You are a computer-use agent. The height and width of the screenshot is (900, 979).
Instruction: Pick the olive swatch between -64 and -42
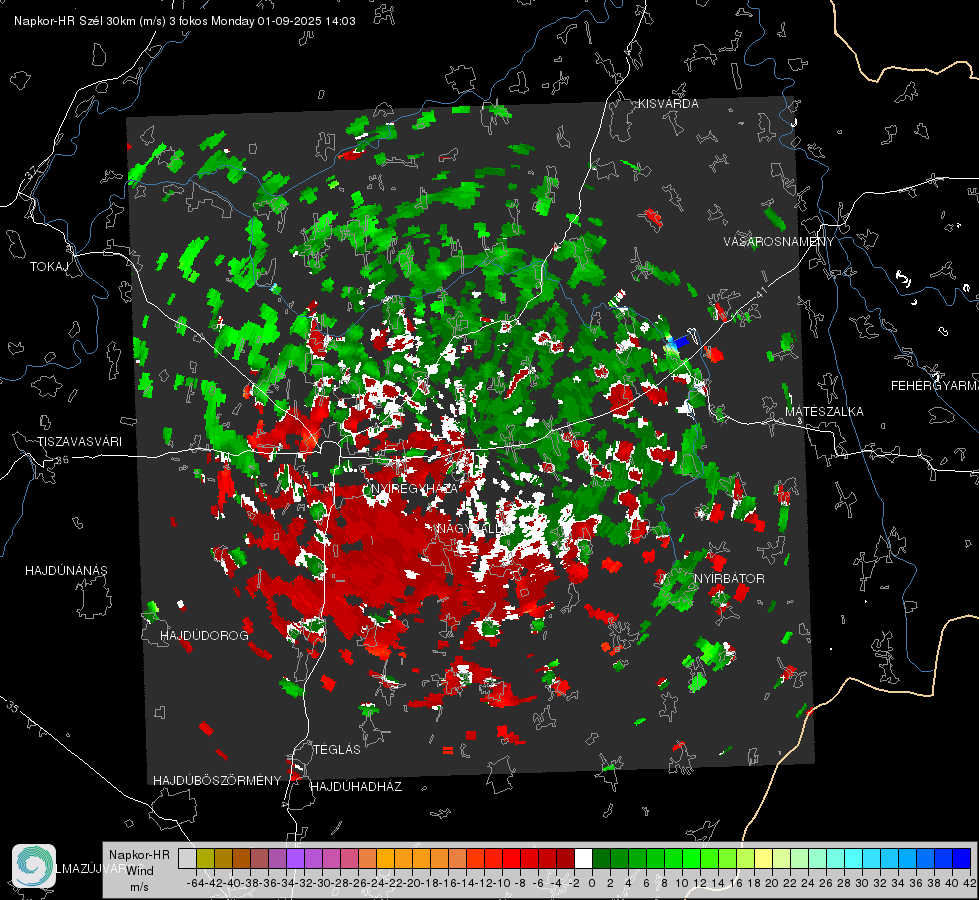tap(205, 858)
